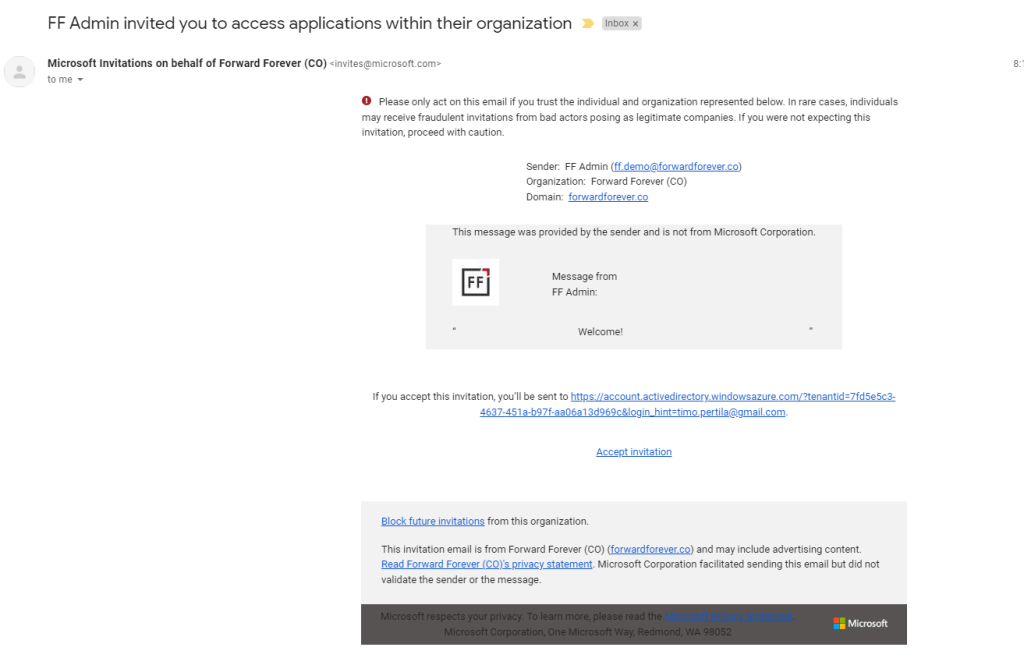Click the sender's profile avatar icon
This screenshot has width=1024, height=665.
coord(20,72)
